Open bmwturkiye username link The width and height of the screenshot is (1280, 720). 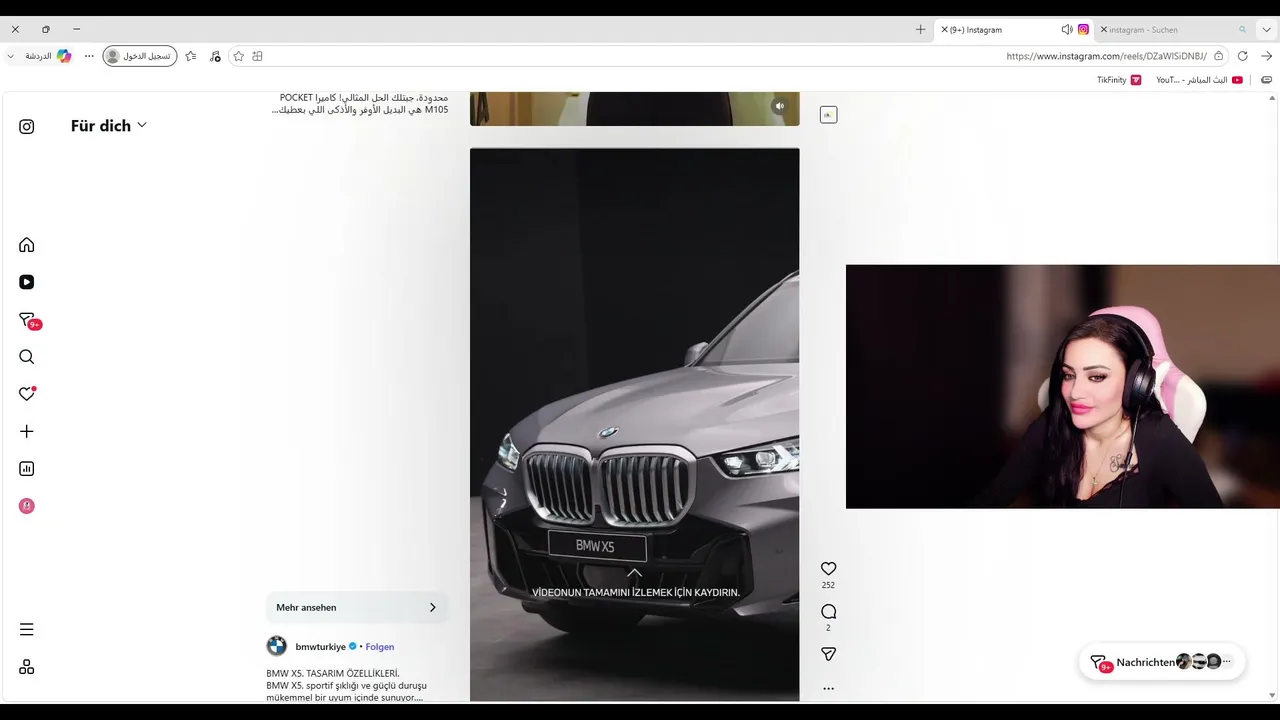pos(320,647)
